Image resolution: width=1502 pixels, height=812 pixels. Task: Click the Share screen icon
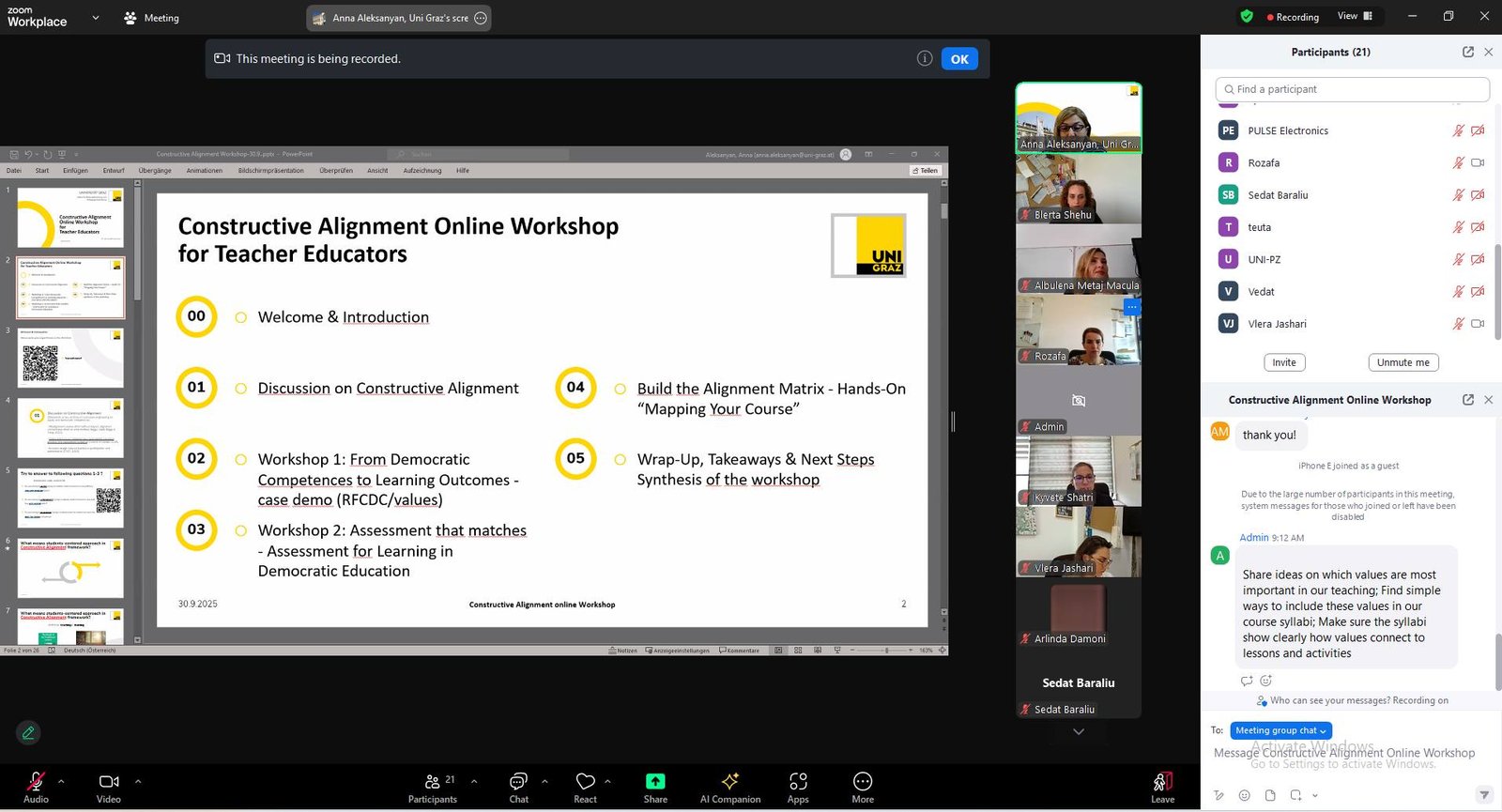pos(655,782)
